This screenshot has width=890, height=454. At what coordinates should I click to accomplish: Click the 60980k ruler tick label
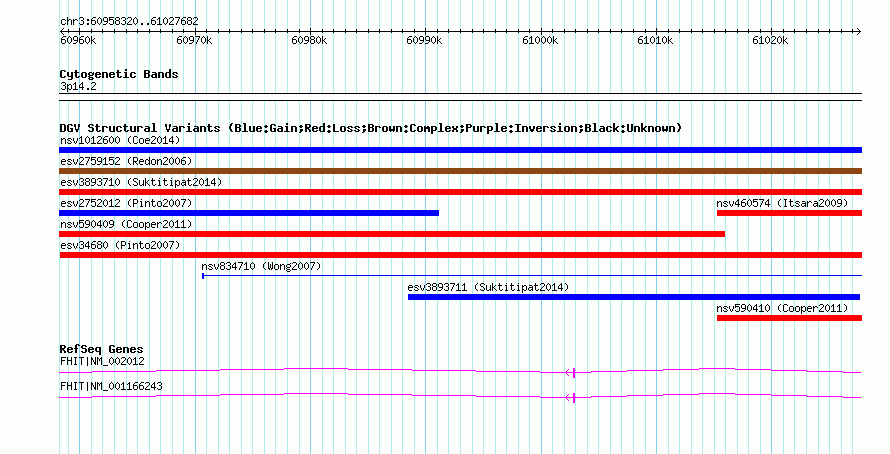(x=309, y=40)
